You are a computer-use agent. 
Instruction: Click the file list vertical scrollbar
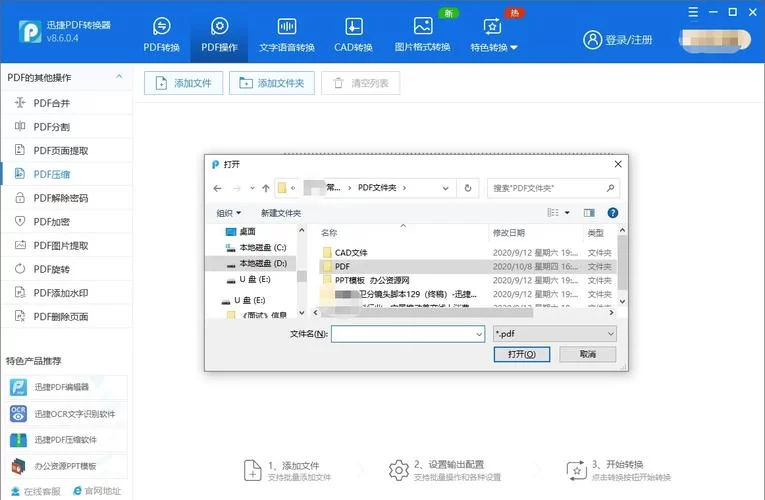coord(622,262)
